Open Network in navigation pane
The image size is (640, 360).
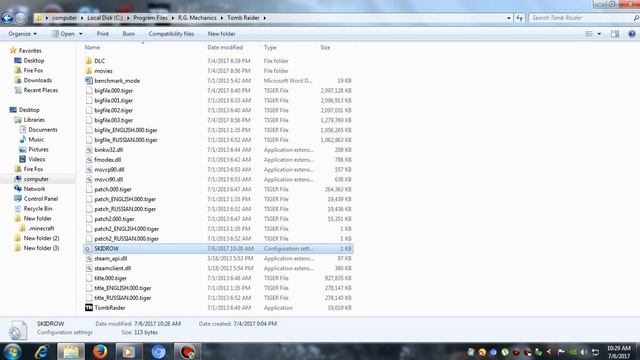(x=34, y=189)
